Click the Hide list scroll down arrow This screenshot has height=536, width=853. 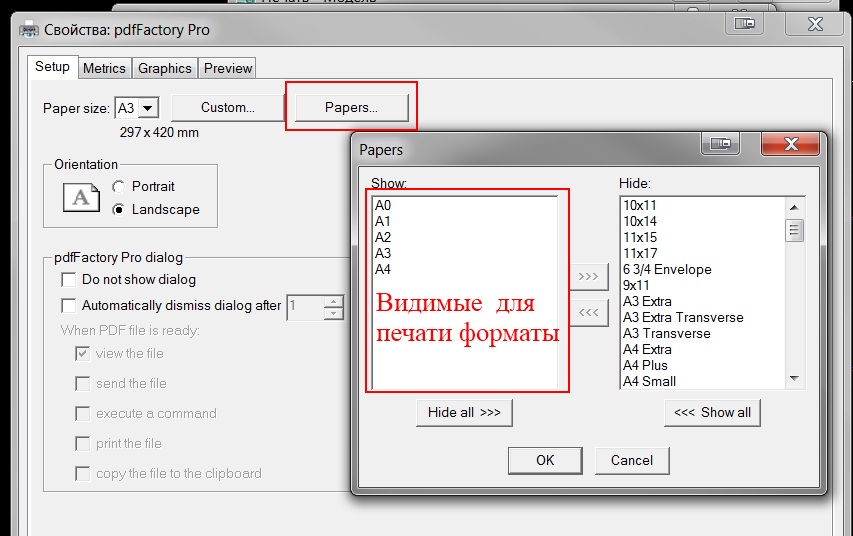pyautogui.click(x=794, y=379)
